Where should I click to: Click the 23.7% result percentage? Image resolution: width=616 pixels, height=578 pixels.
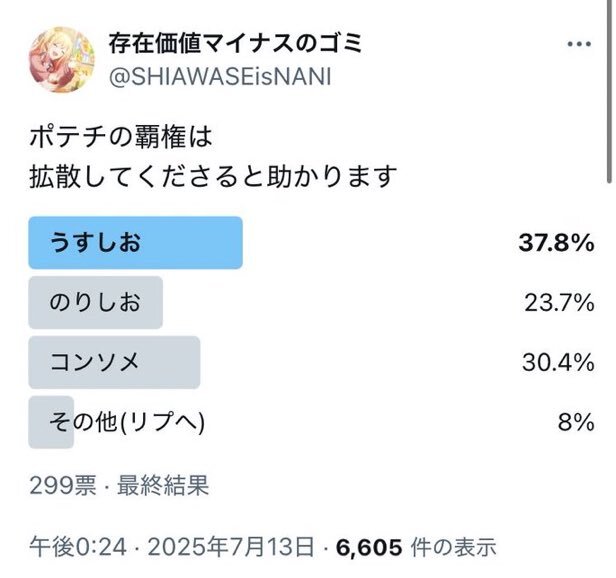tap(559, 303)
